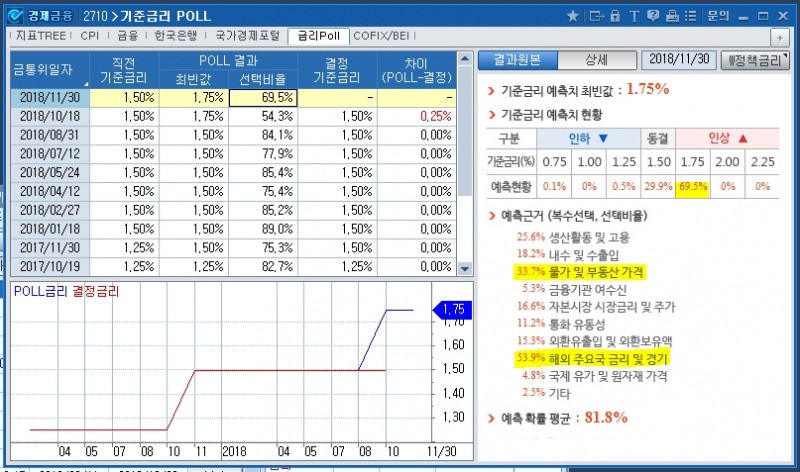Select the 2018/10/18 date row
Image resolution: width=800 pixels, height=472 pixels.
(50, 116)
